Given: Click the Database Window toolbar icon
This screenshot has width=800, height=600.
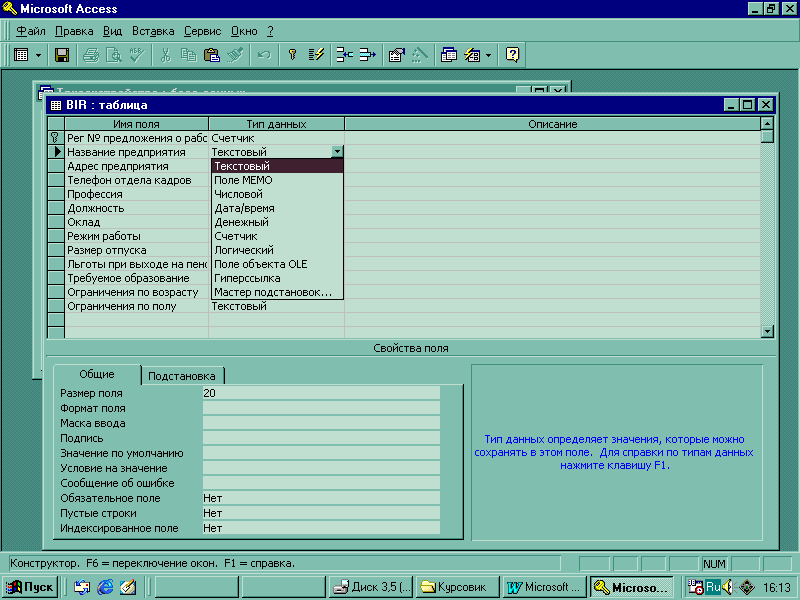Looking at the screenshot, I should tap(449, 55).
